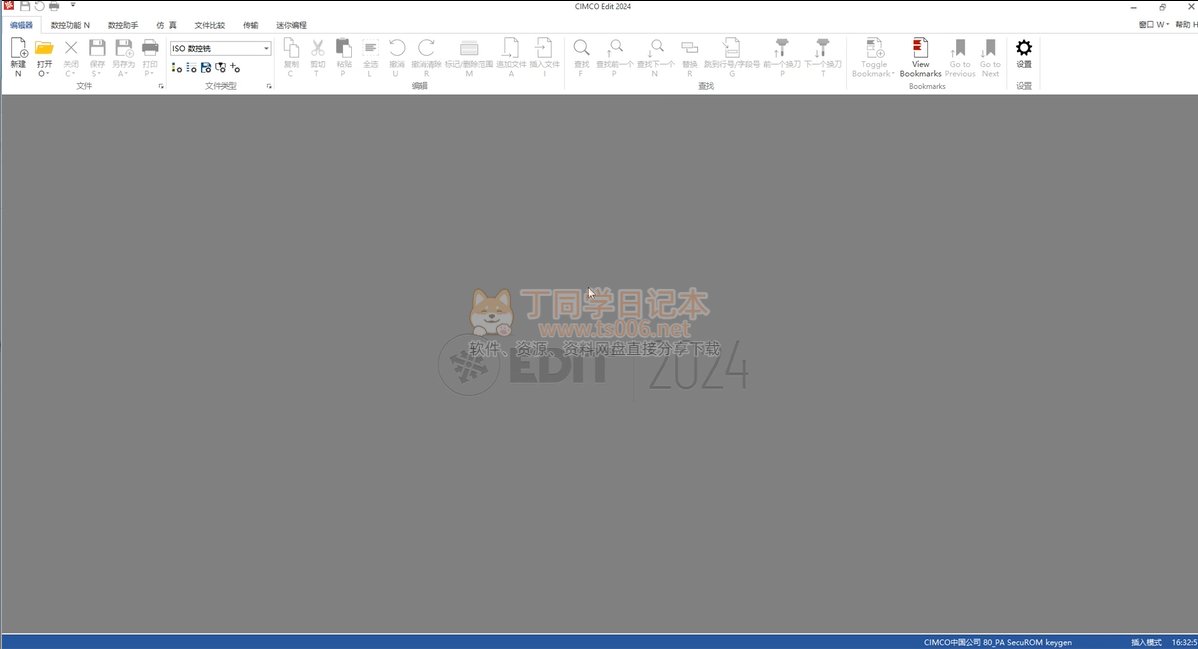Open View Bookmarks
The width and height of the screenshot is (1198, 649).
(920, 57)
